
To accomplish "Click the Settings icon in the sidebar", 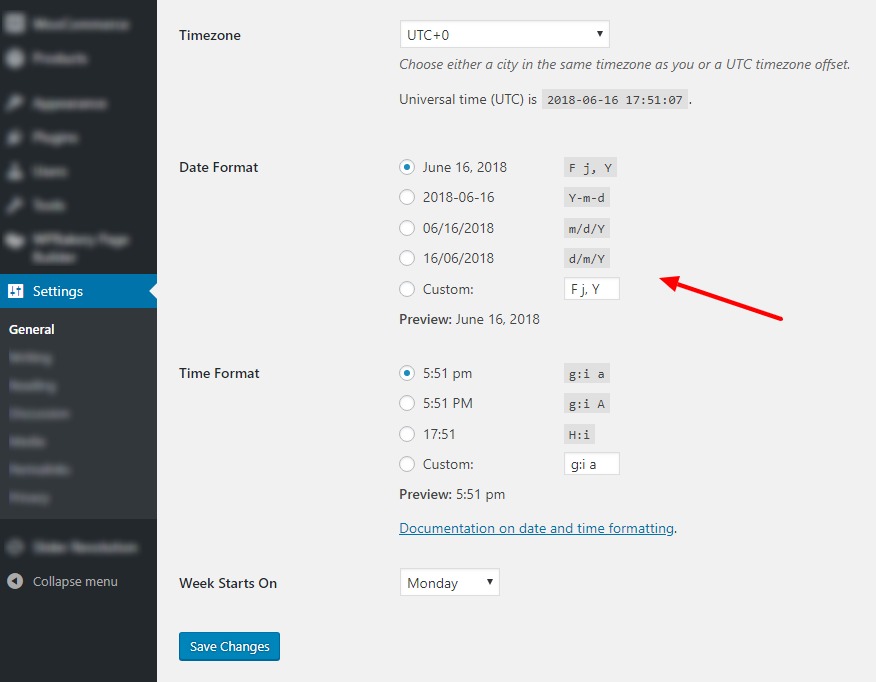I will [16, 291].
